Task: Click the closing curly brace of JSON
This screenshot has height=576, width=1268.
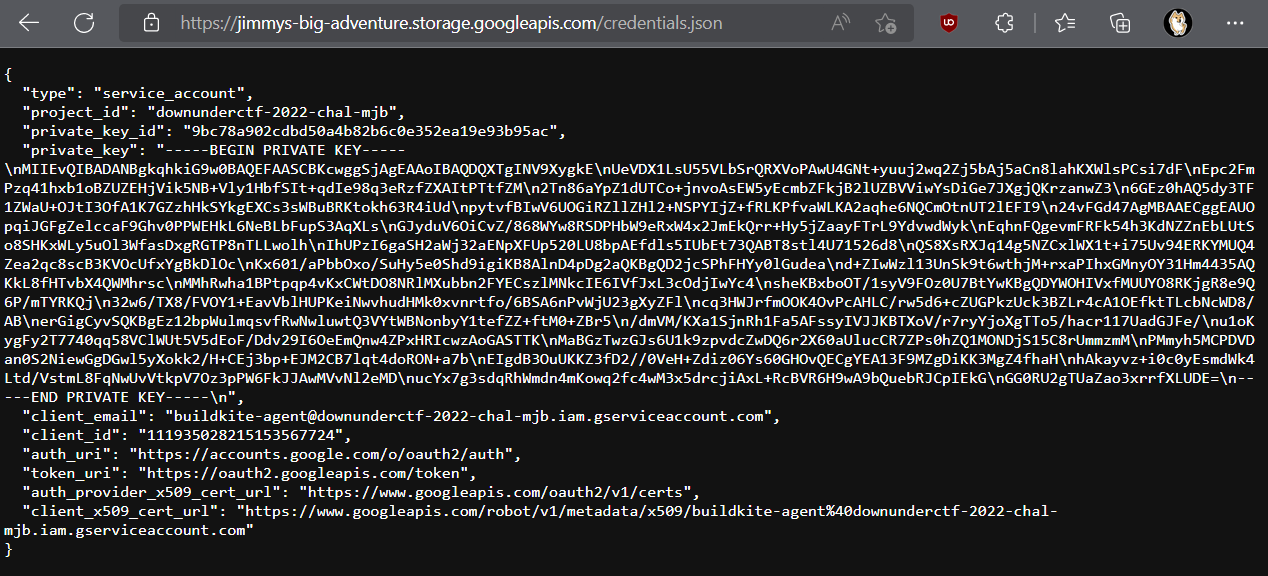Action: 8,549
